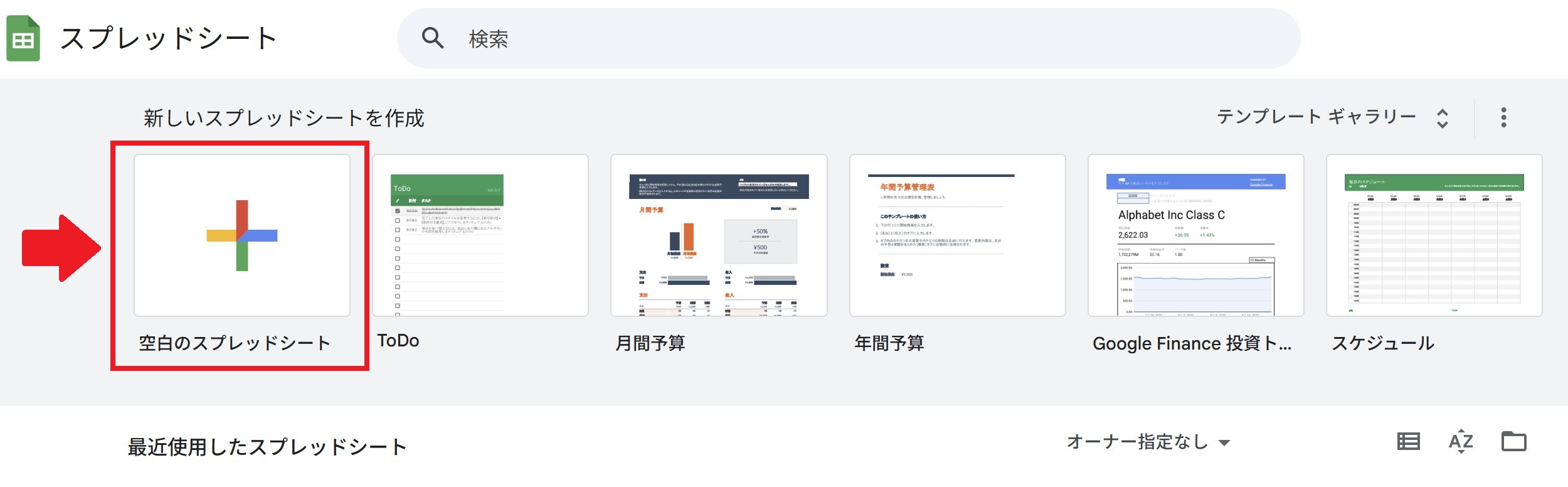Click the 空白のスプレッドシート label
This screenshot has height=487, width=1568.
click(235, 343)
